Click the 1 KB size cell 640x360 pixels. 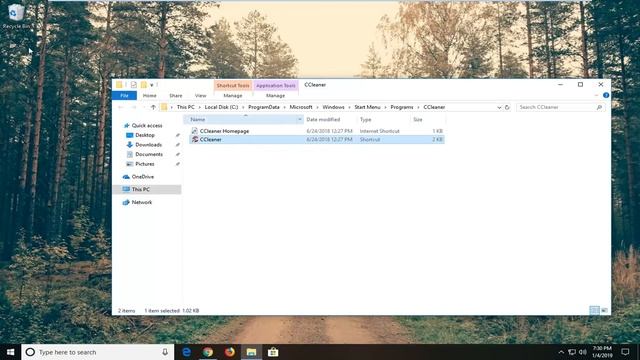pos(437,131)
